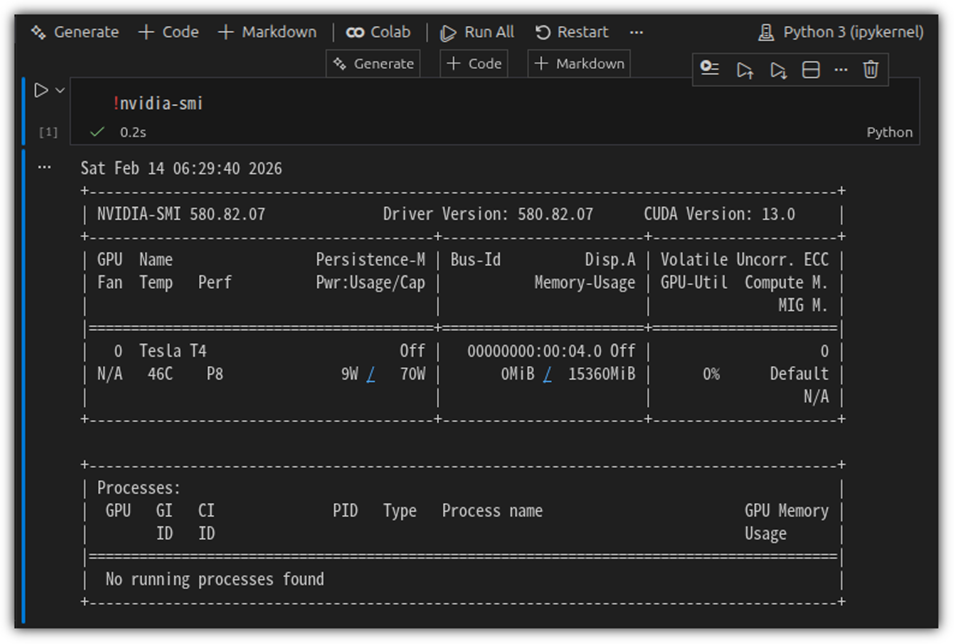Click 'Tesla T4' GPU name

(x=173, y=351)
